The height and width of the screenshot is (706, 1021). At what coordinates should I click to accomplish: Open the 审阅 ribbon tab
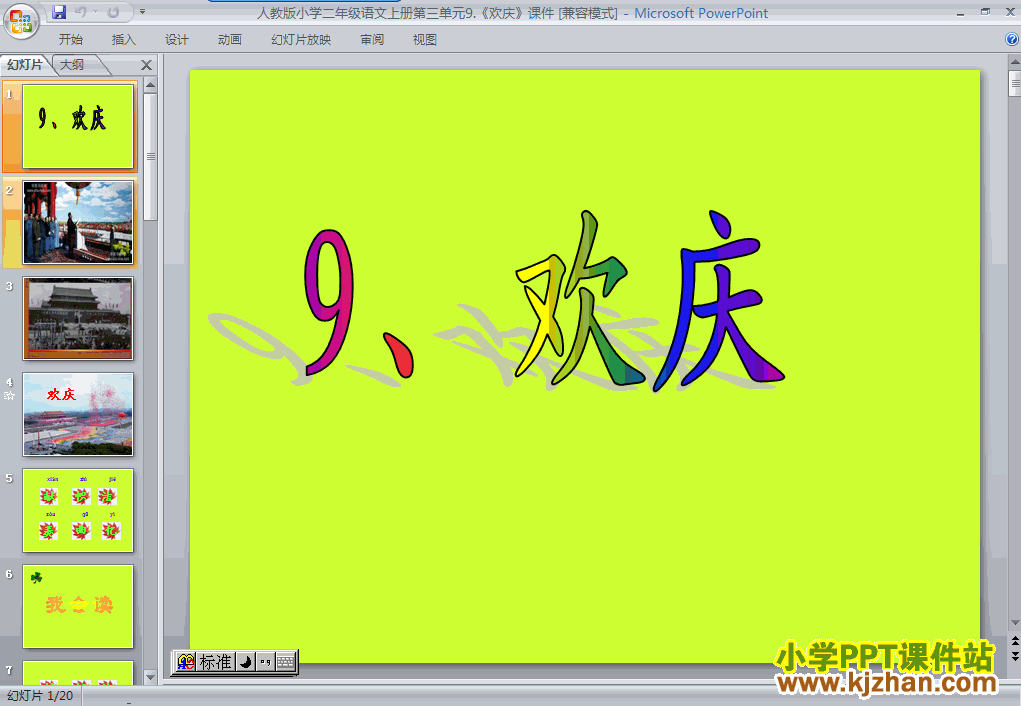tap(372, 40)
